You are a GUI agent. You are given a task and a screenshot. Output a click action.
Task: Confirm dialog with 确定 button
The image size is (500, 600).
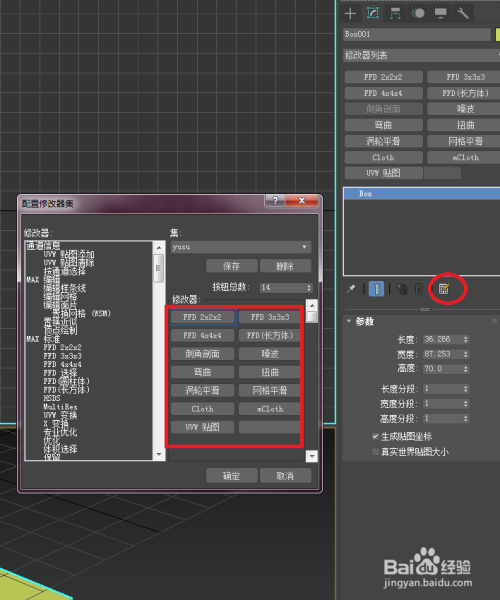point(231,476)
